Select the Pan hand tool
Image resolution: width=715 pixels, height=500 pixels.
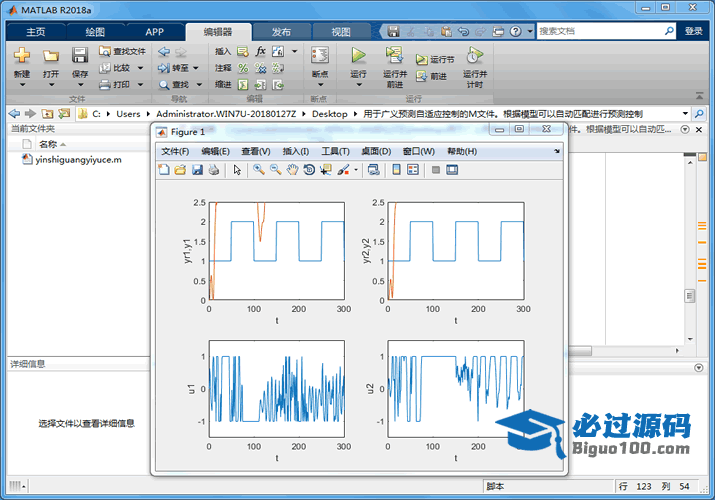pyautogui.click(x=292, y=170)
